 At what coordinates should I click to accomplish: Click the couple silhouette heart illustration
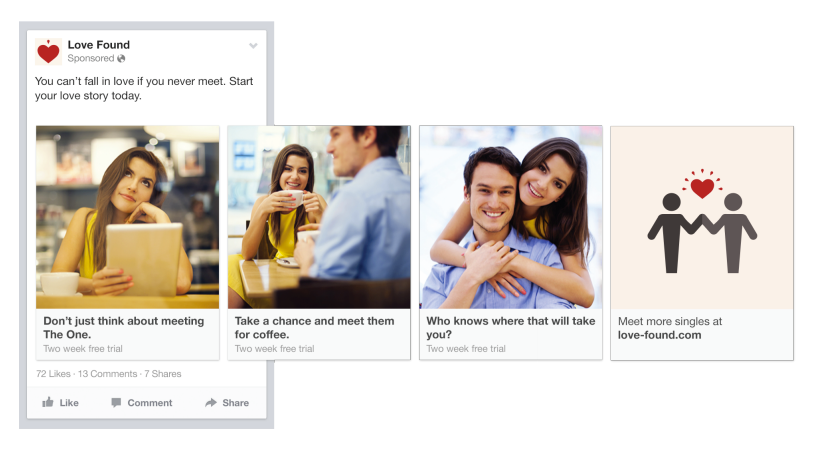[702, 218]
